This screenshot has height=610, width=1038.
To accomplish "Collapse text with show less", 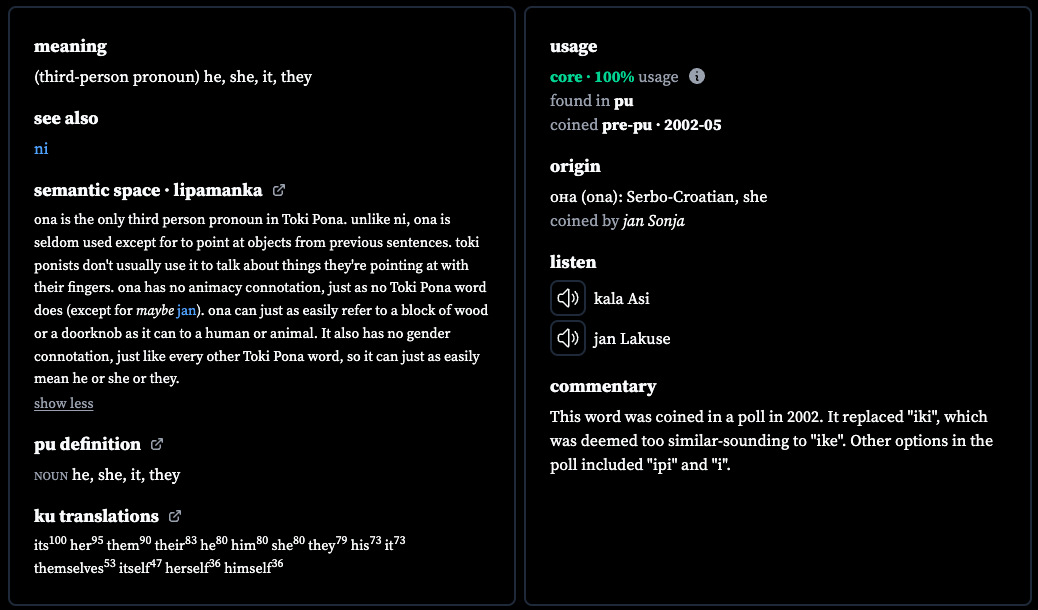I will (x=64, y=403).
